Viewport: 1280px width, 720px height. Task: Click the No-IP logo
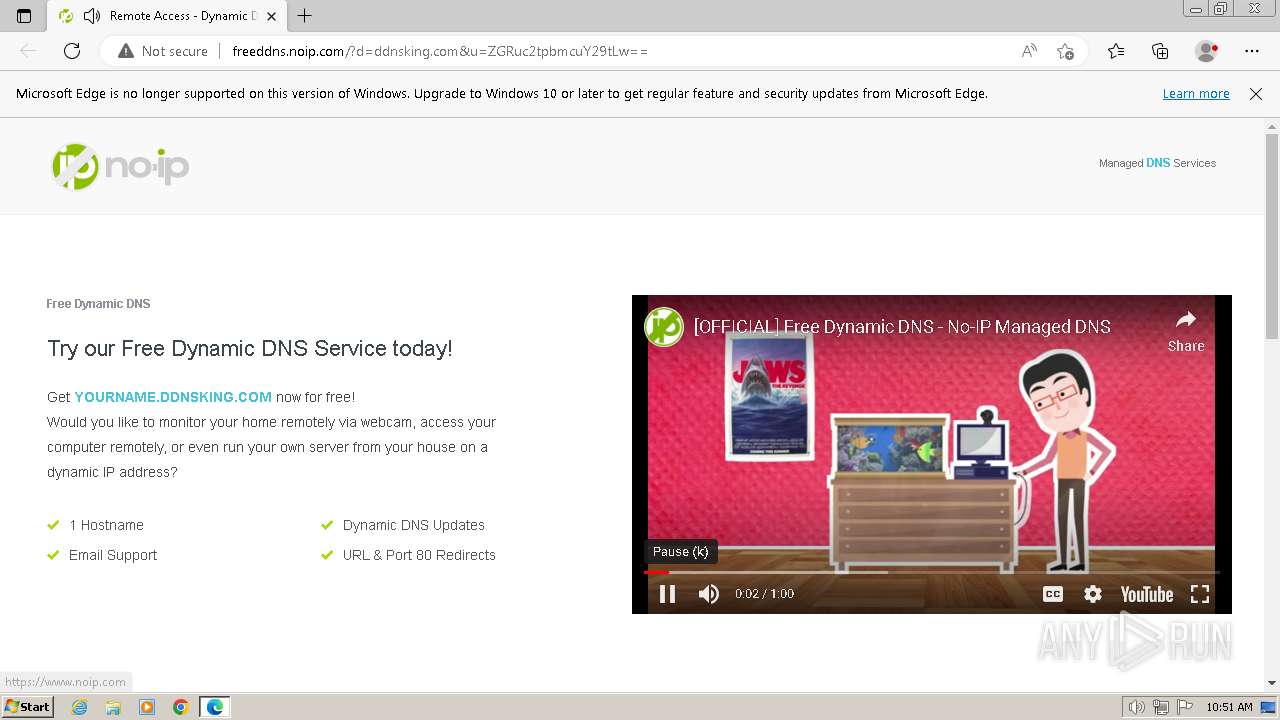point(120,166)
